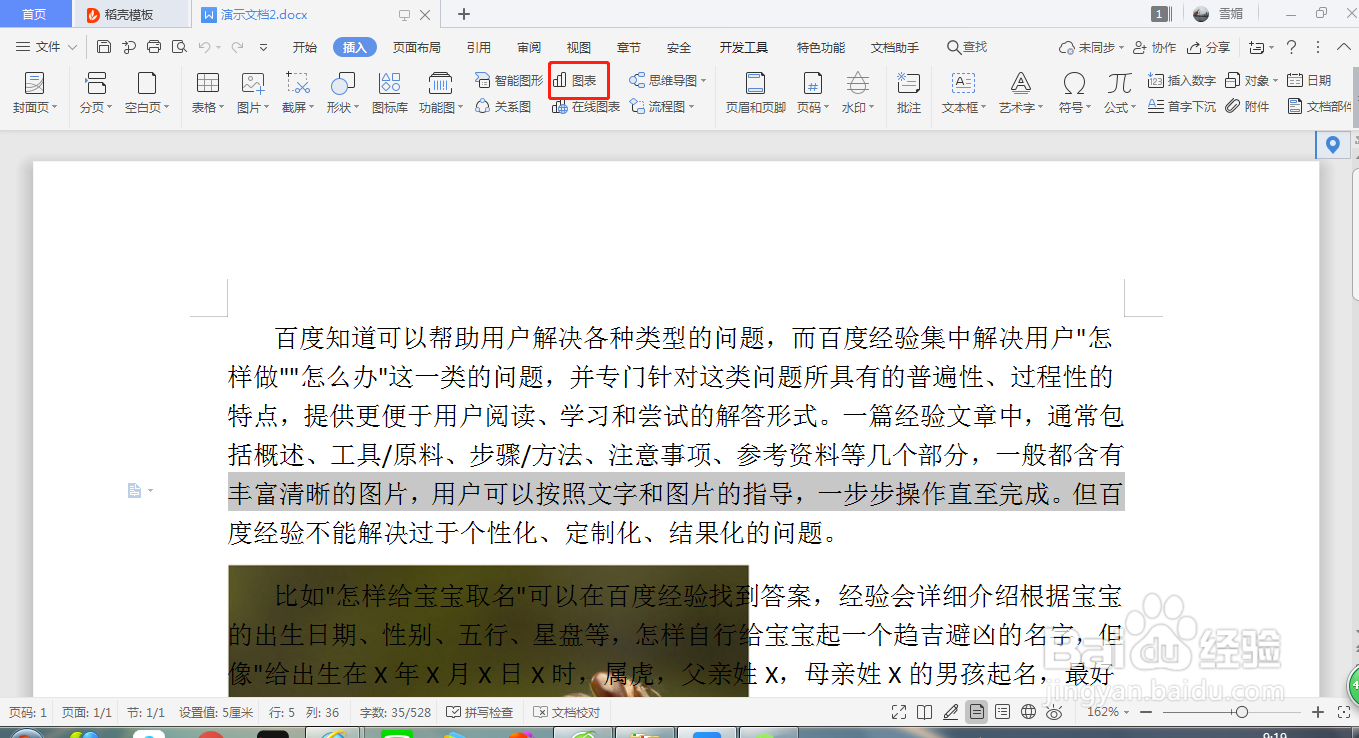Image resolution: width=1359 pixels, height=738 pixels.
Task: Attach a file using 附件 paperclip
Action: click(1247, 106)
